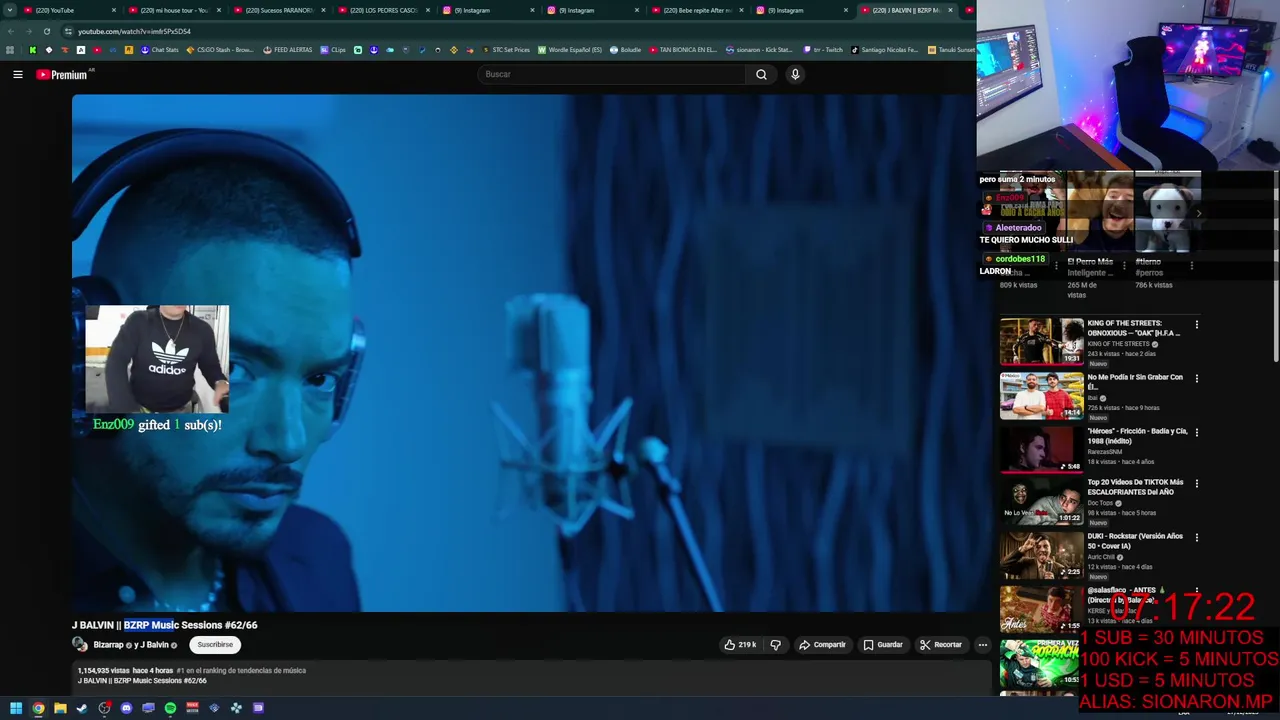Open the YouTube hamburger guide menu
The image size is (1280, 720).
pos(17,74)
